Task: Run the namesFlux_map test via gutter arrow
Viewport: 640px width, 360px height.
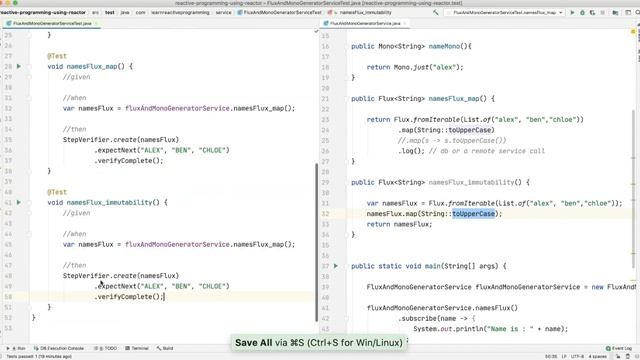Action: [x=19, y=66]
